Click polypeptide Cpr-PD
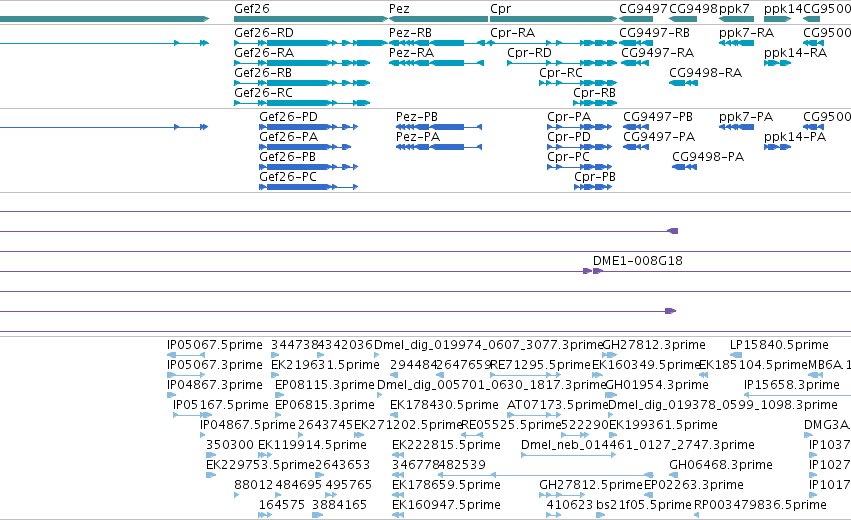The width and height of the screenshot is (851, 520). [x=580, y=147]
